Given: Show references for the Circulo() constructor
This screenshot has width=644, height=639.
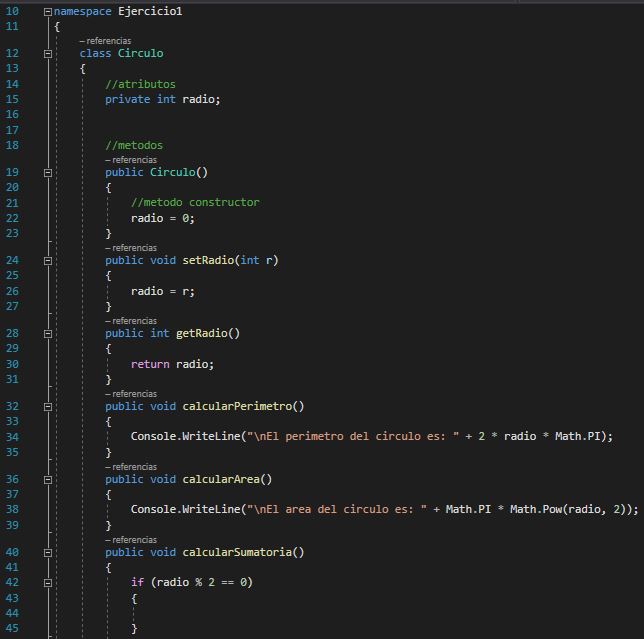Looking at the screenshot, I should (132, 160).
